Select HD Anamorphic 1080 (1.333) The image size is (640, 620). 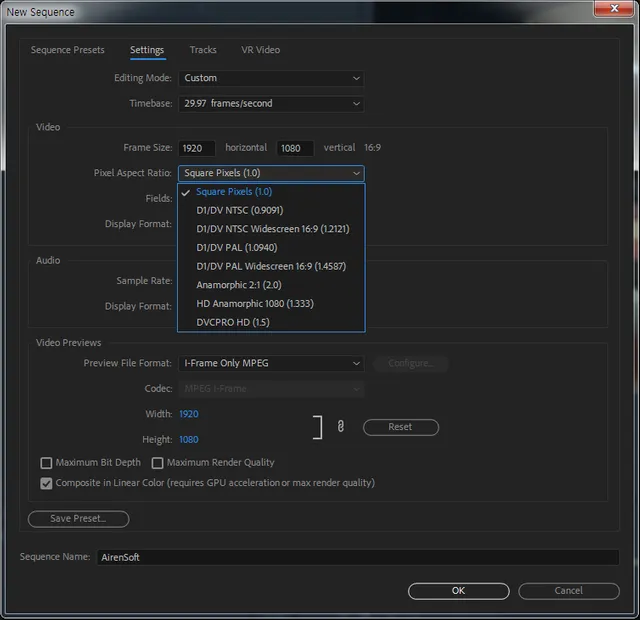[271, 304]
